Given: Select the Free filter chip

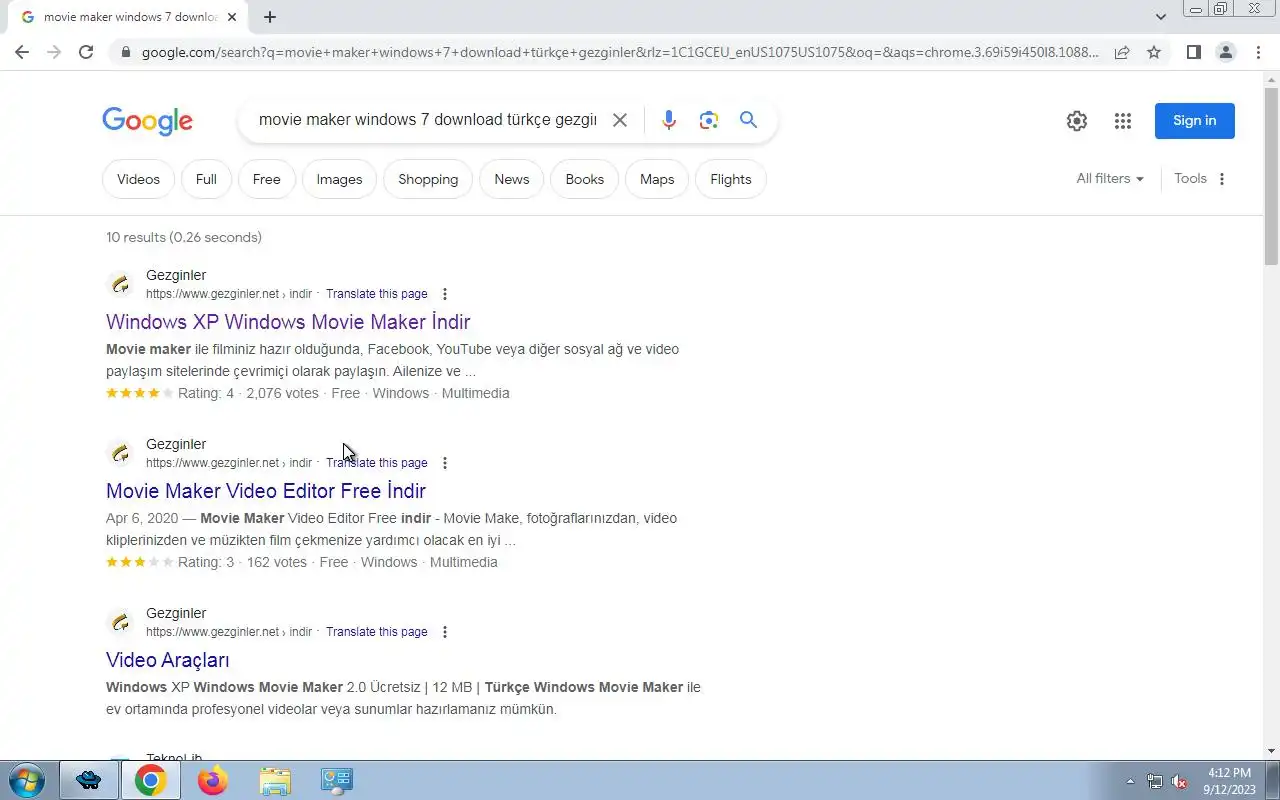Looking at the screenshot, I should [x=267, y=180].
